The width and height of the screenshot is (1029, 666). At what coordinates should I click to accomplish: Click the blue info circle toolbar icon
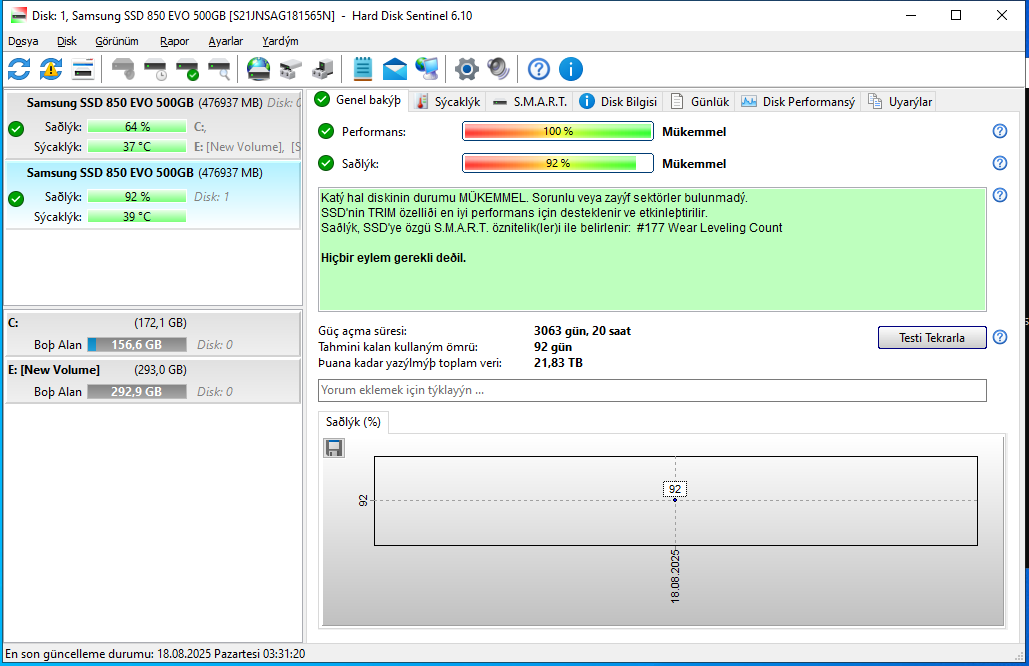click(571, 69)
